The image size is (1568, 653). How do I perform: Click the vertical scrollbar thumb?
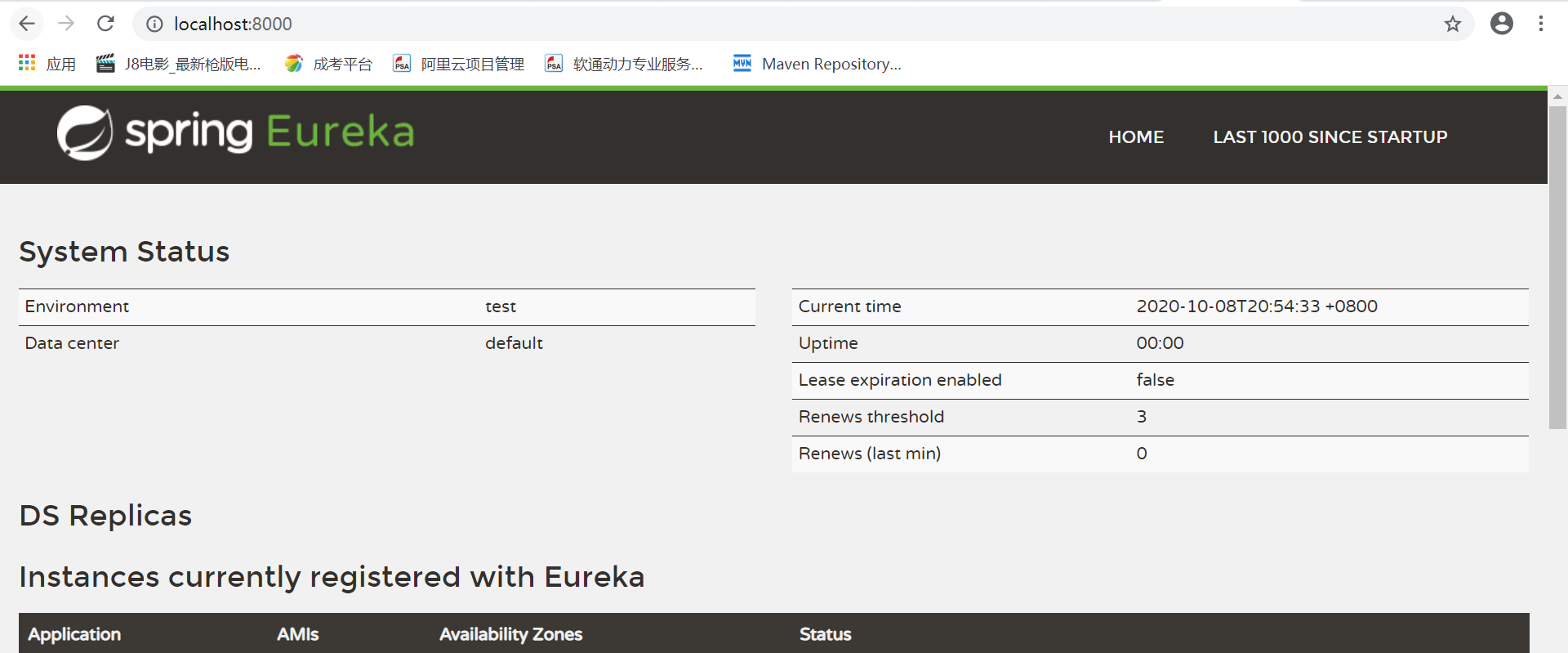(1557, 266)
